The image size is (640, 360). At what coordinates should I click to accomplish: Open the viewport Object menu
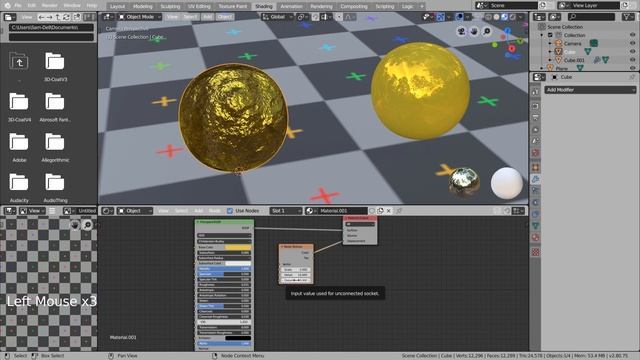[x=224, y=17]
